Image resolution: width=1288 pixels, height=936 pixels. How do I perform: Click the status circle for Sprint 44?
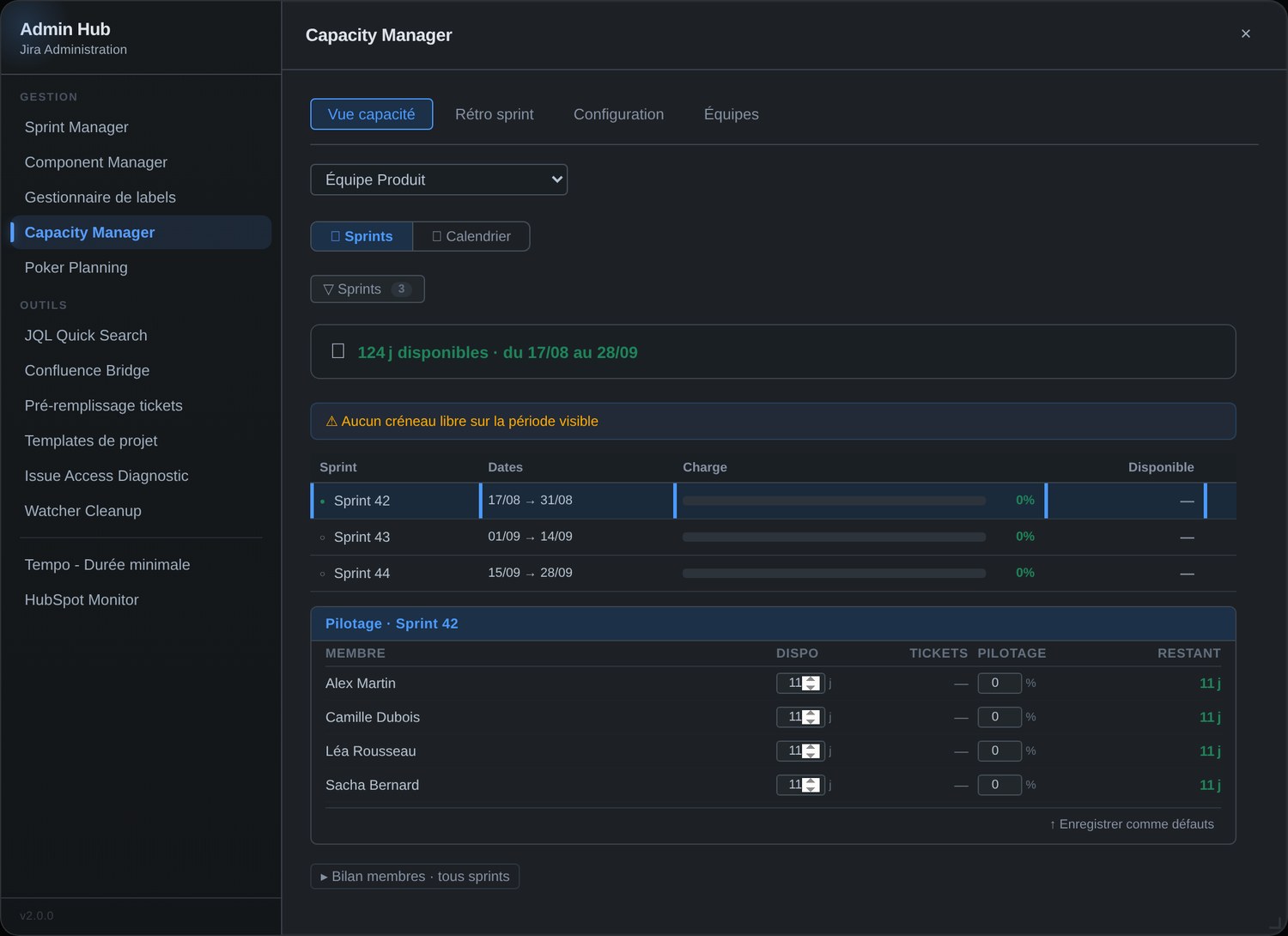point(323,574)
